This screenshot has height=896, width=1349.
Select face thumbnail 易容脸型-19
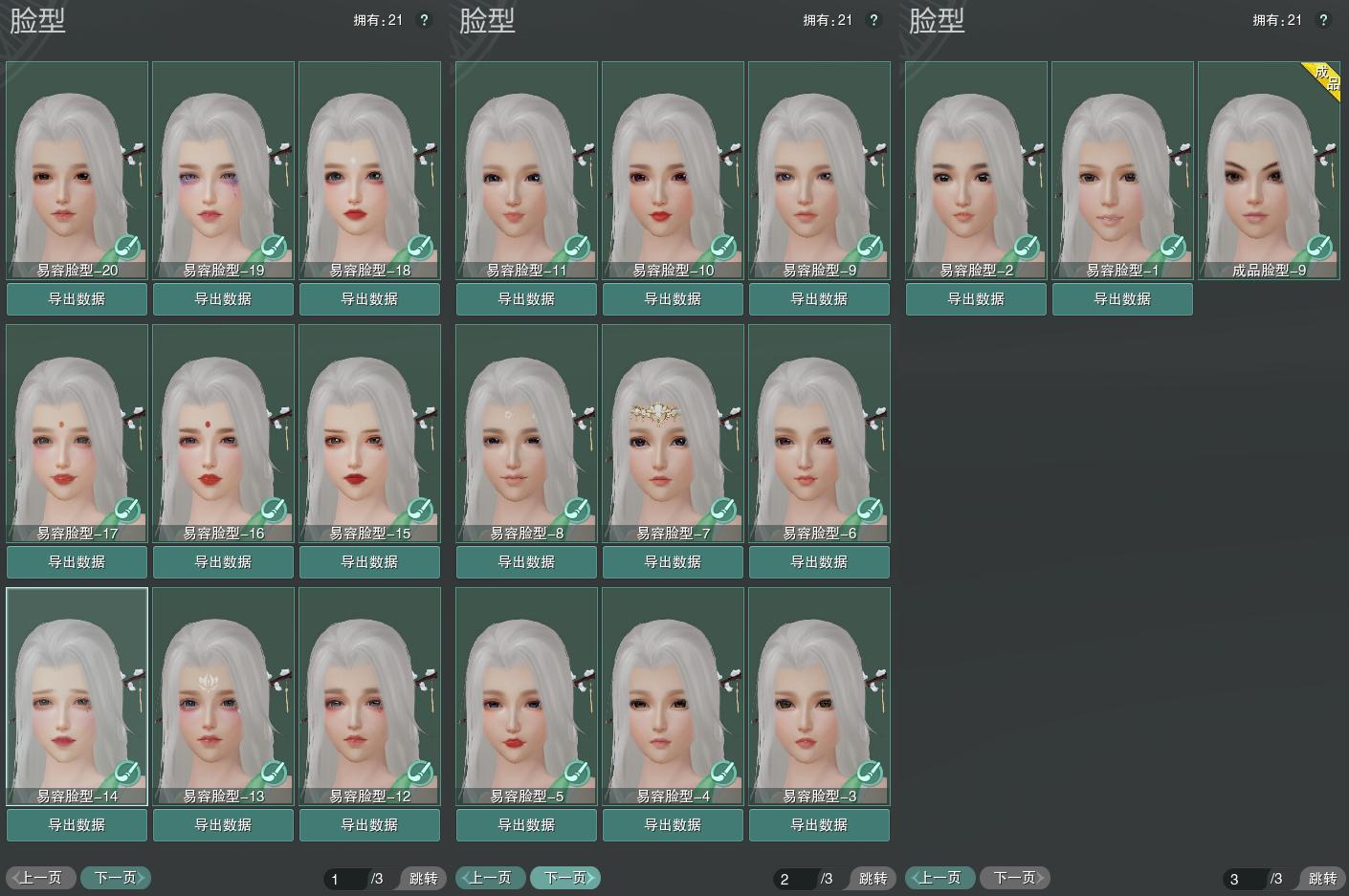[223, 170]
